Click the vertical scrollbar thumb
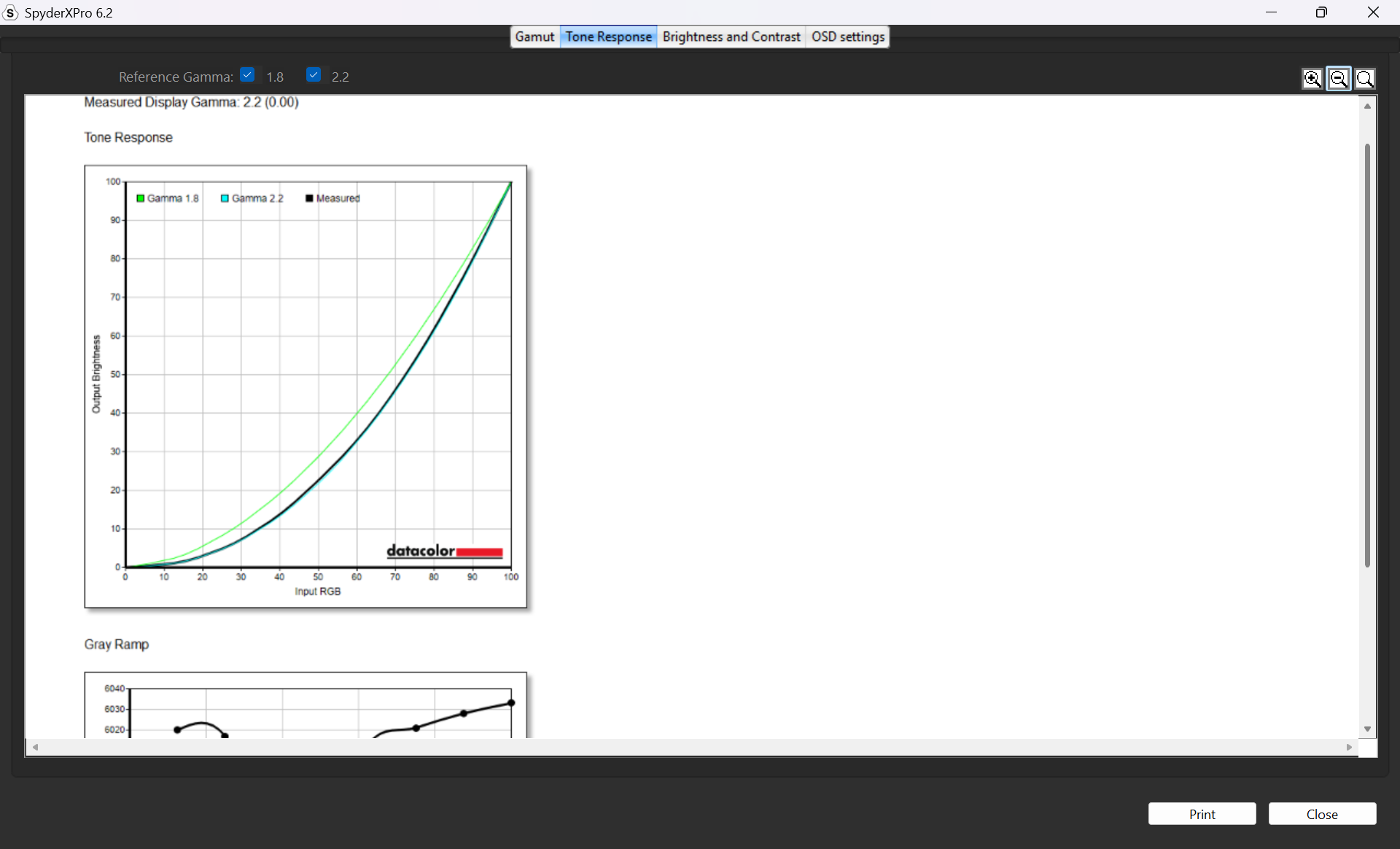 click(x=1367, y=355)
